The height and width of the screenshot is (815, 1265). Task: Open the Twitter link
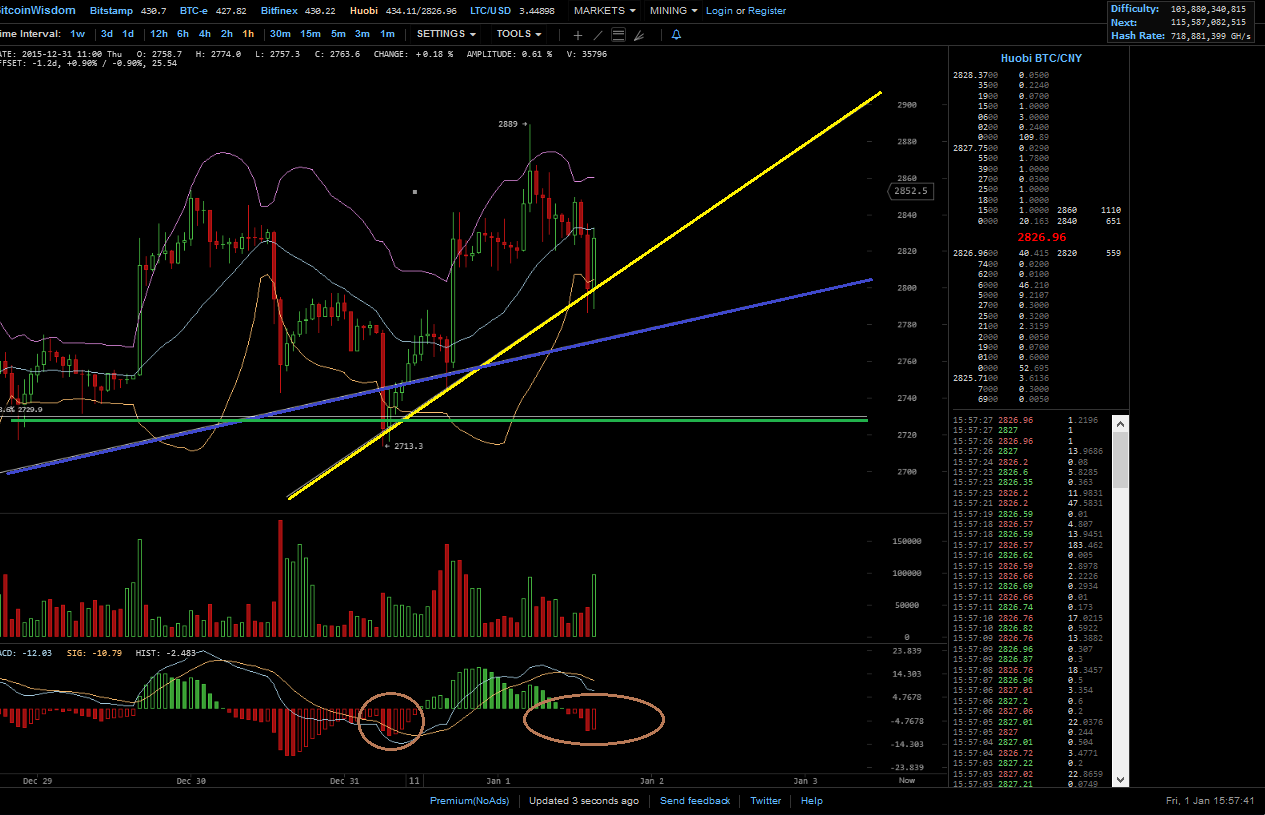pyautogui.click(x=766, y=801)
